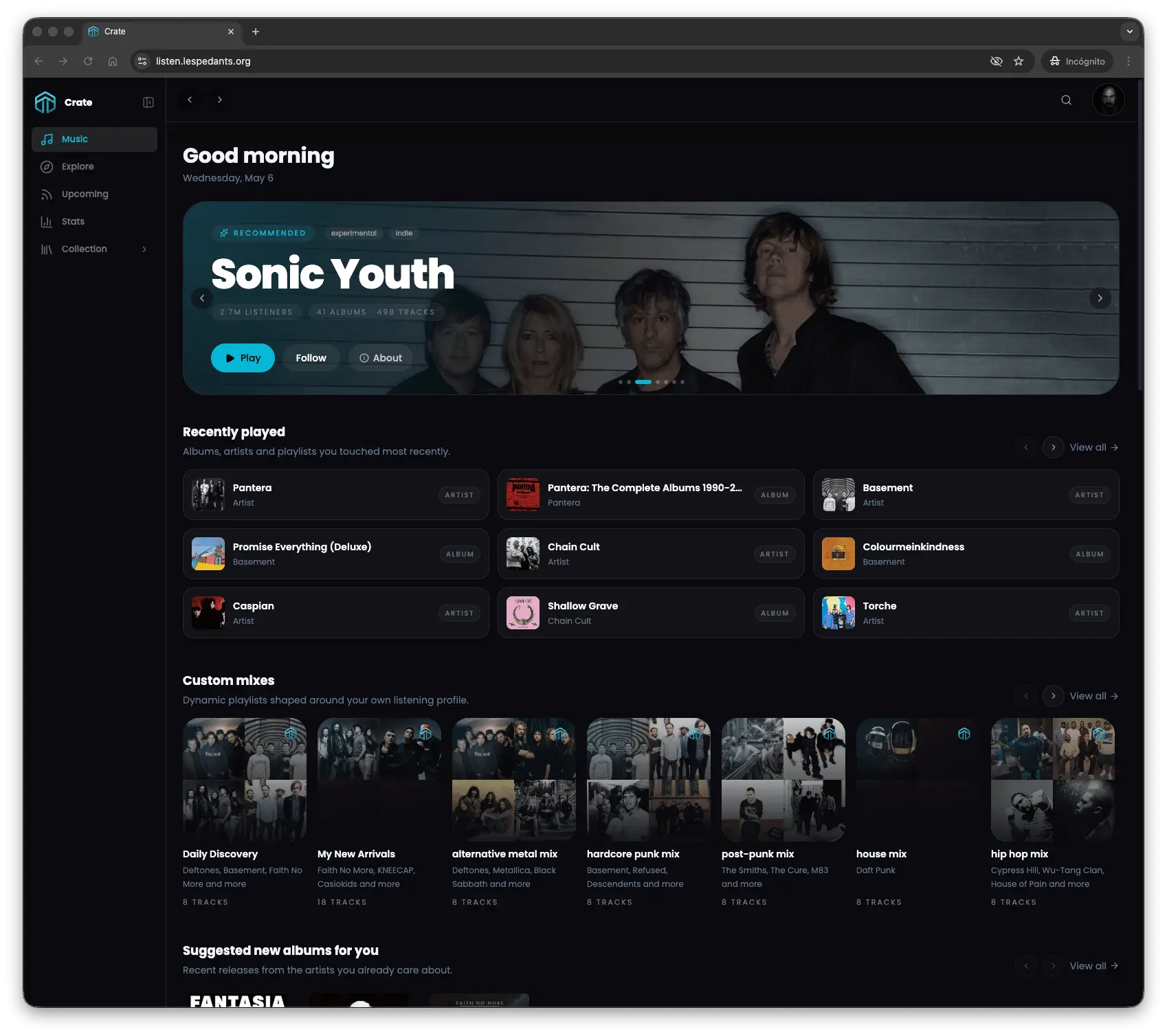
Task: Bookmark page with star icon
Action: pos(1019,61)
